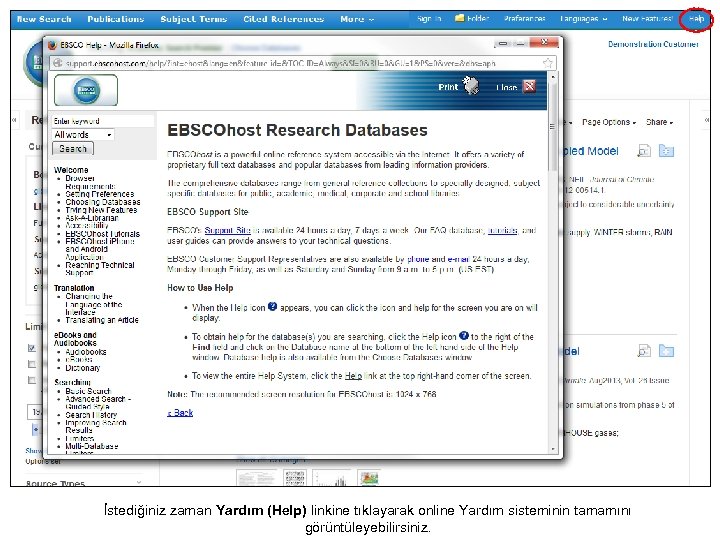Open Basic Search help topic
The image size is (720, 540).
[88, 391]
